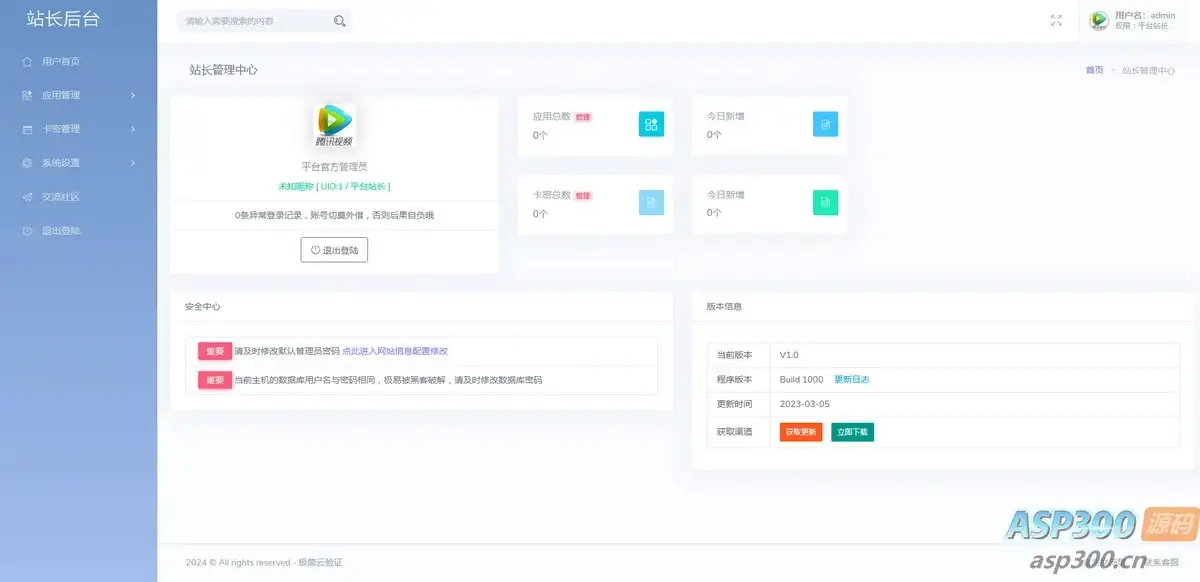1200x582 pixels.
Task: Click the search magnifier icon
Action: coord(340,21)
